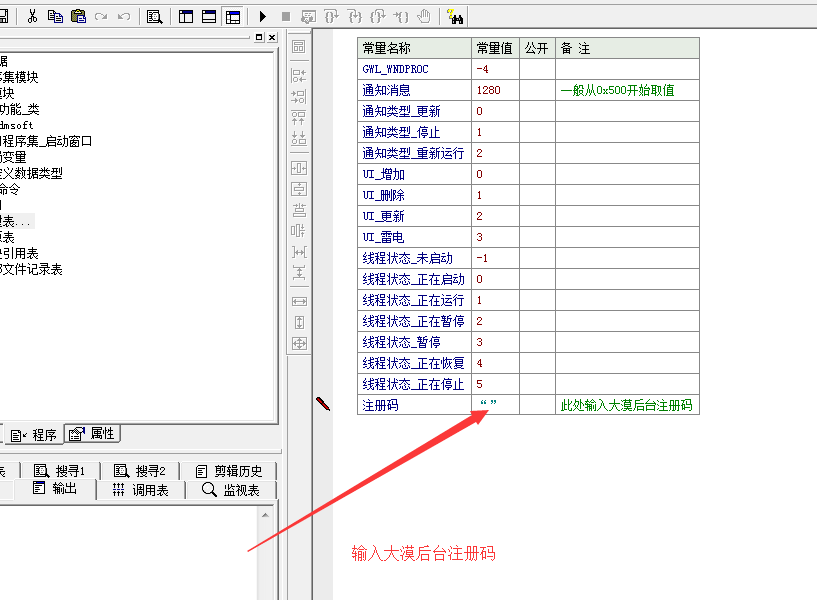Screen dimensions: 817x600
Task: Click the equal vertical spacing icon
Action: 299,272
